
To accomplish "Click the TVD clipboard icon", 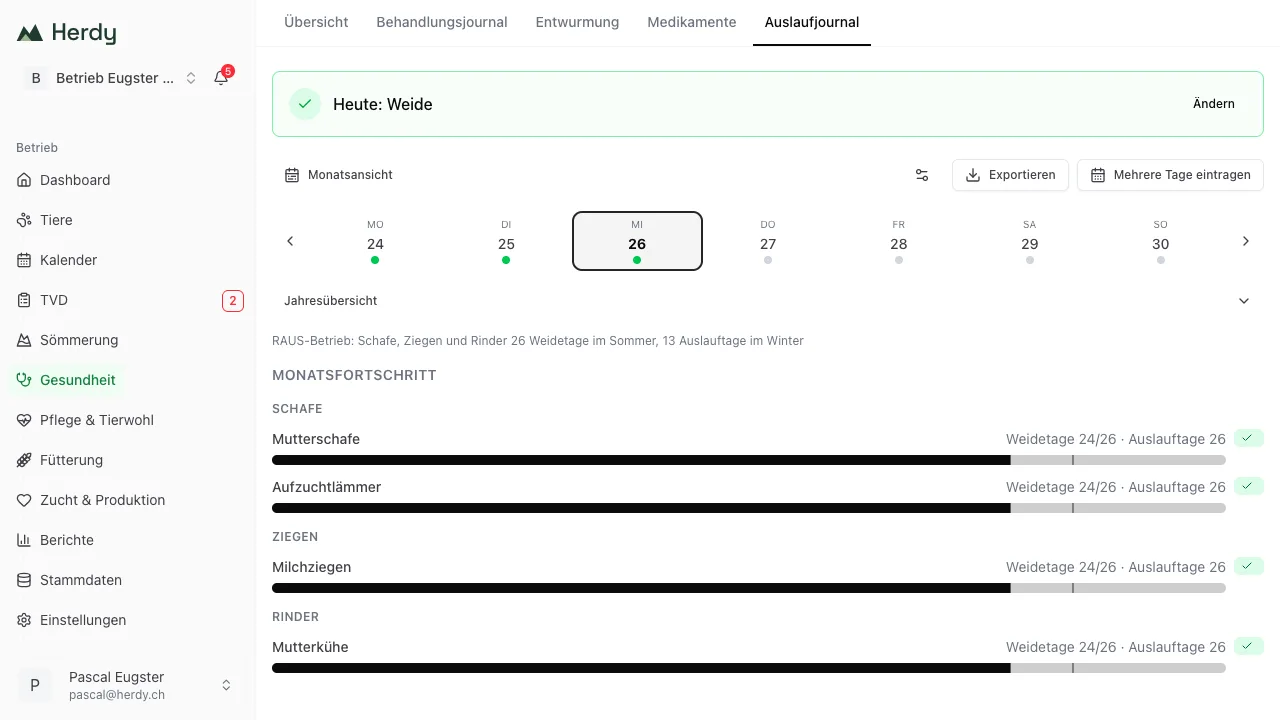I will [x=24, y=300].
